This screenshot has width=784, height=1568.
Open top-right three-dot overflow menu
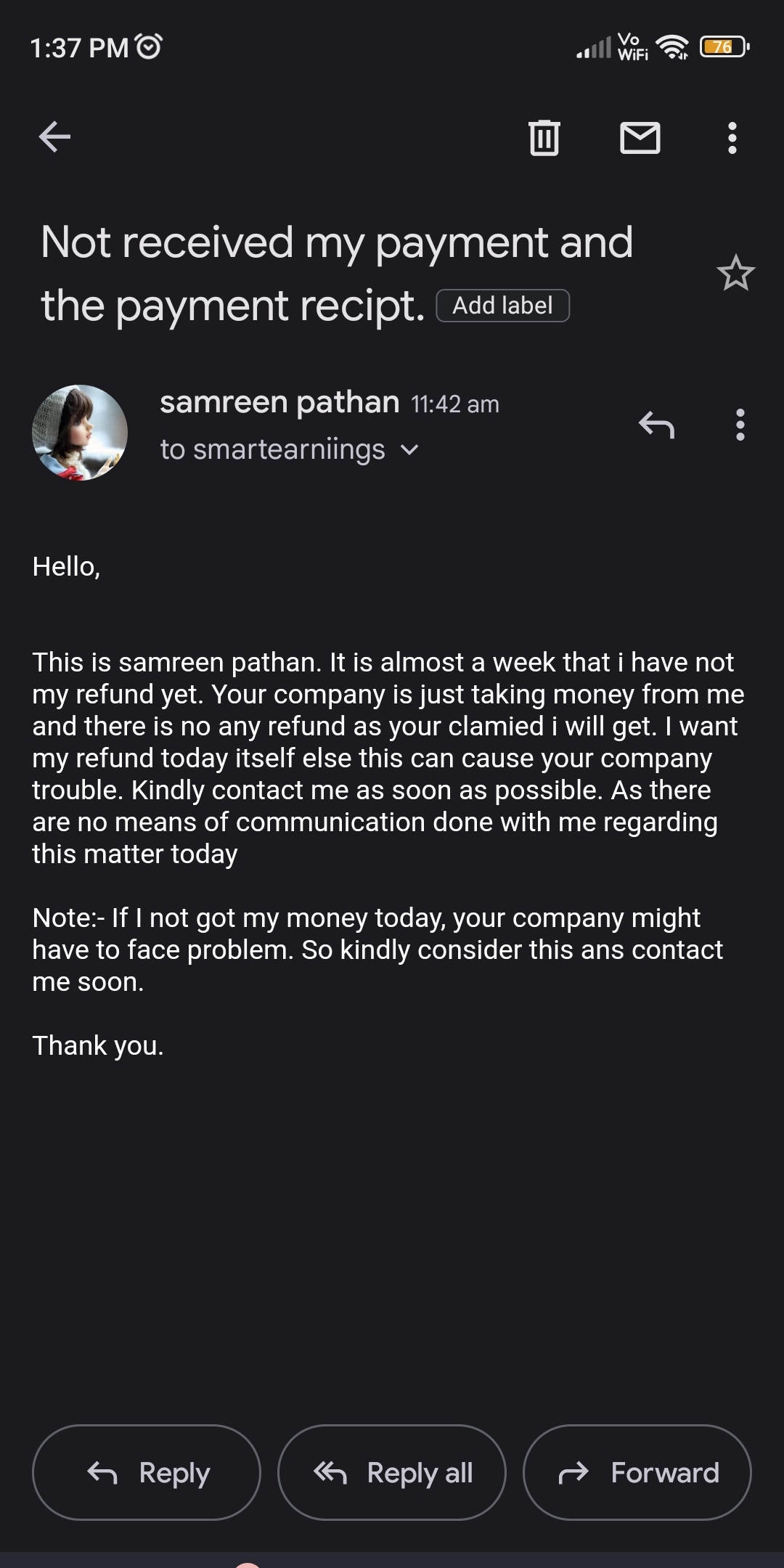point(732,137)
